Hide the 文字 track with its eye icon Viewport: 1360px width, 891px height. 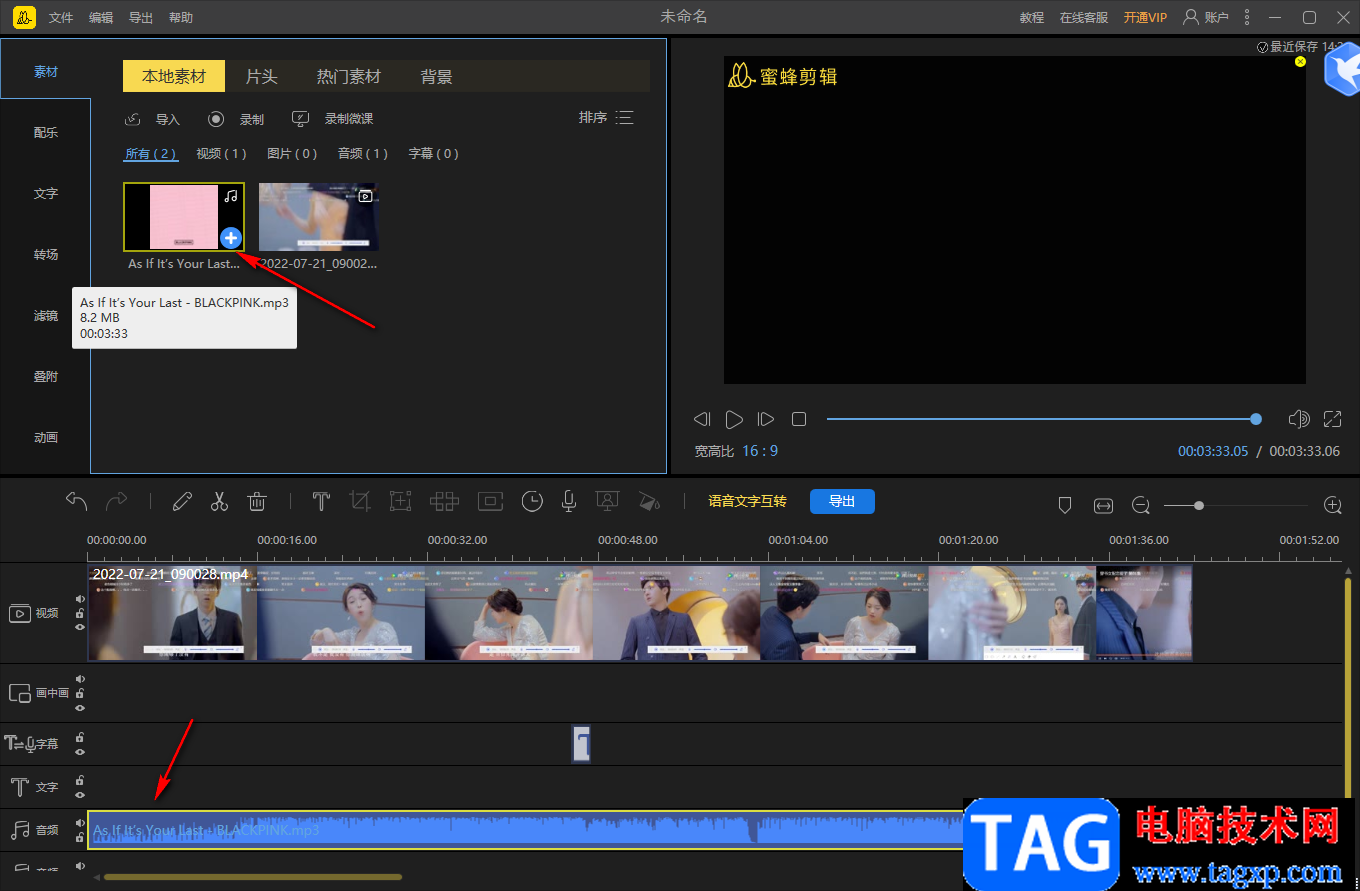tap(80, 795)
